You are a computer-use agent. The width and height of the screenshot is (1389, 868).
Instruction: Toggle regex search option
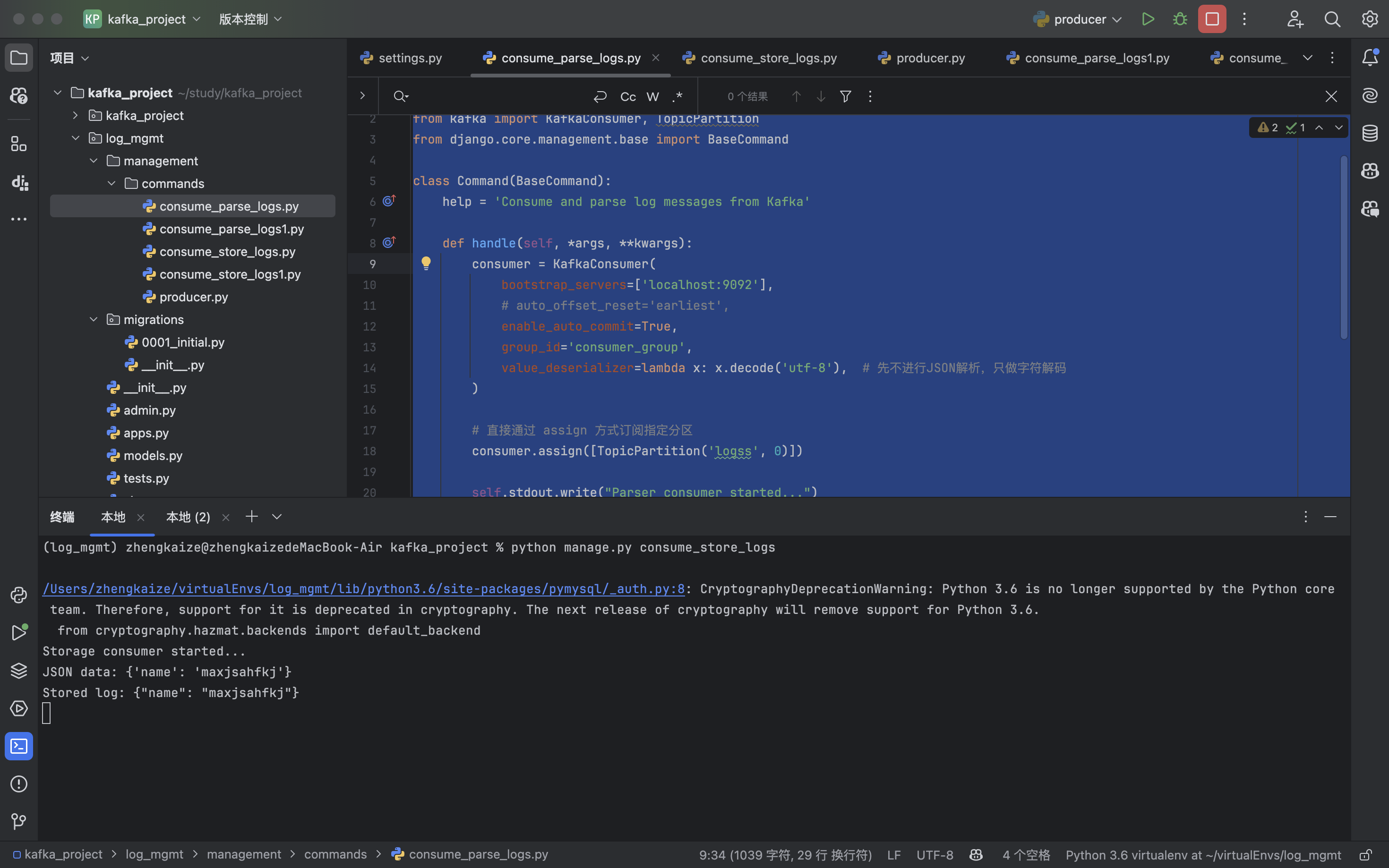677,96
